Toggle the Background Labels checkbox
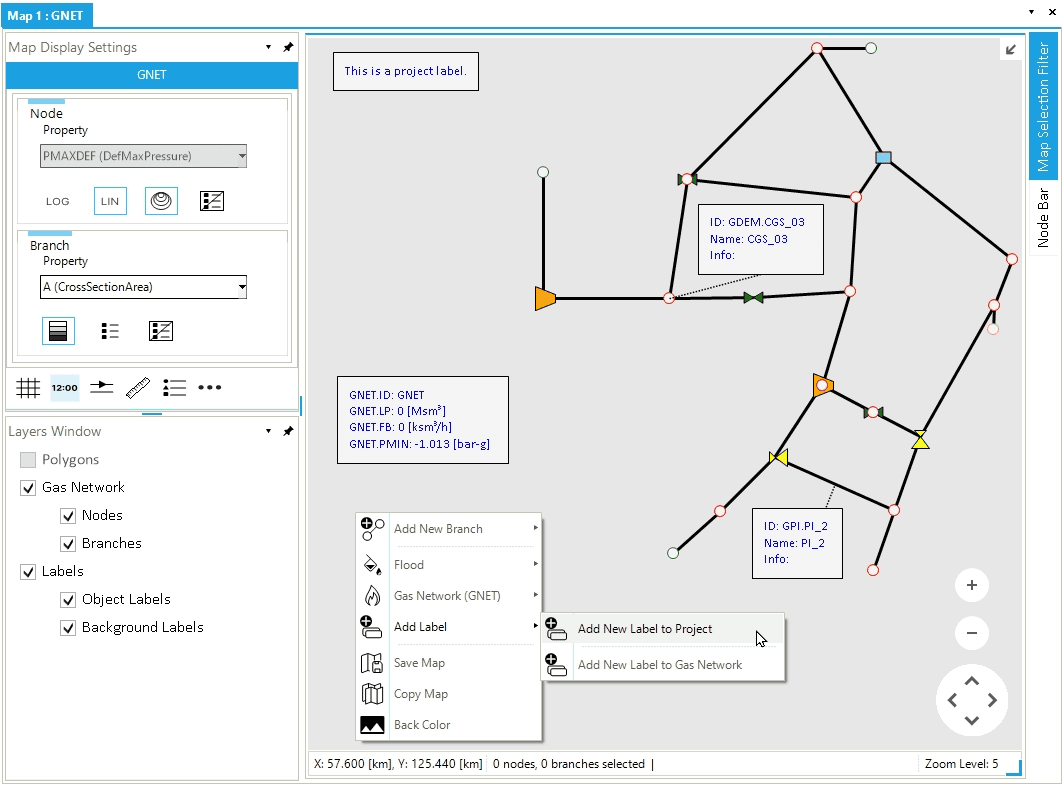The height and width of the screenshot is (786, 1063). coord(68,628)
